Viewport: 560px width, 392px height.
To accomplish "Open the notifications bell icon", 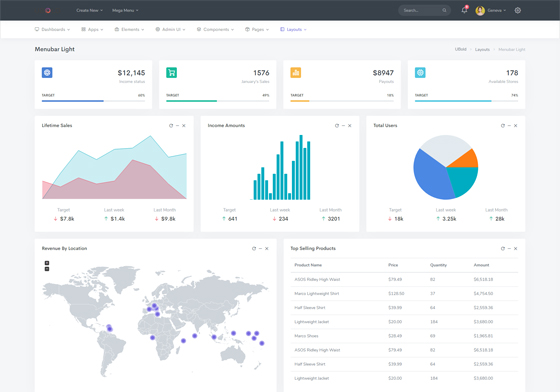I will pyautogui.click(x=464, y=10).
